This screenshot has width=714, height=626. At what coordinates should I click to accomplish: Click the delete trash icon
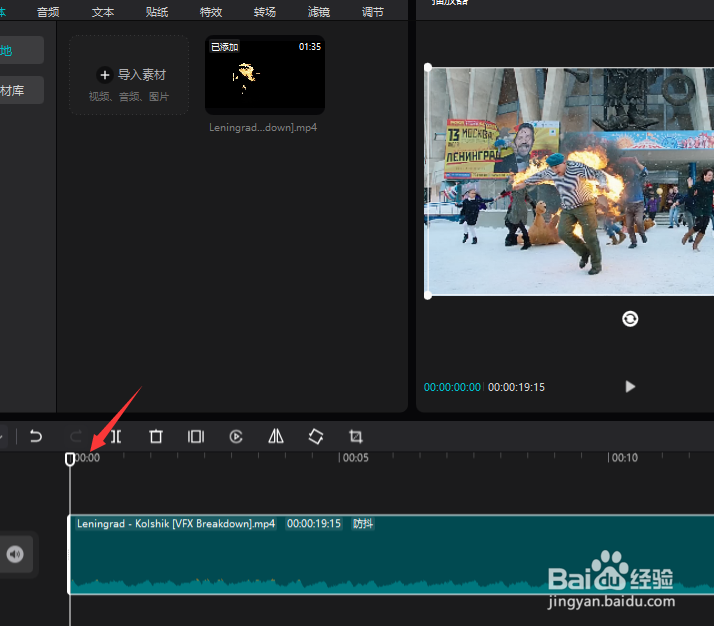click(156, 437)
